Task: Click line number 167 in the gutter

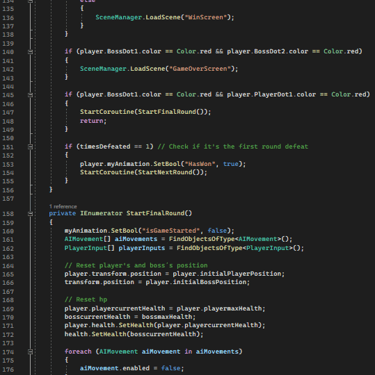Action: 8,291
